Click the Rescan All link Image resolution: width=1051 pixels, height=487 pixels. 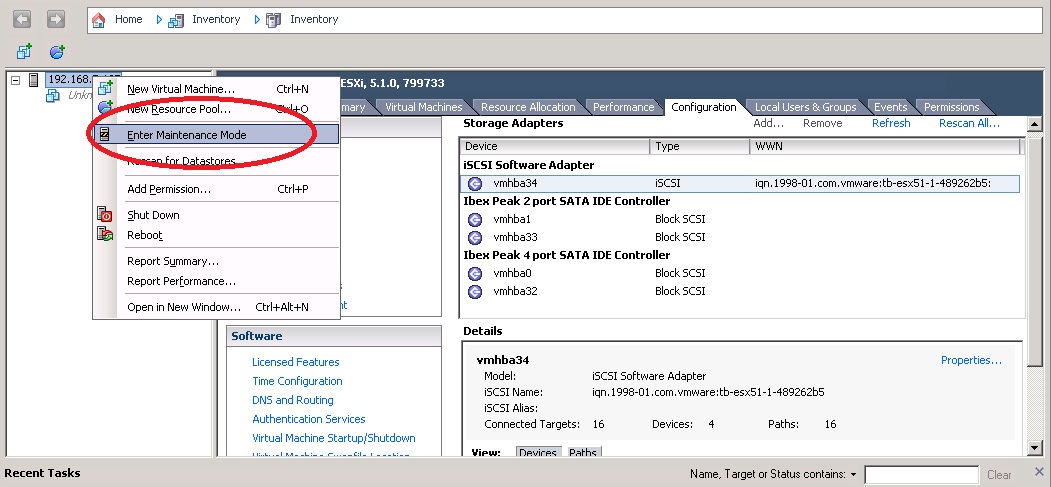(x=968, y=123)
